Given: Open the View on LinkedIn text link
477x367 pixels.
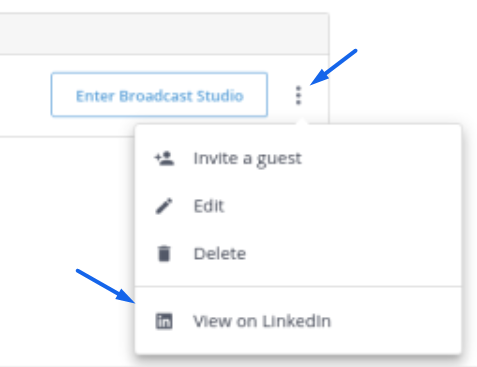Looking at the screenshot, I should [262, 321].
